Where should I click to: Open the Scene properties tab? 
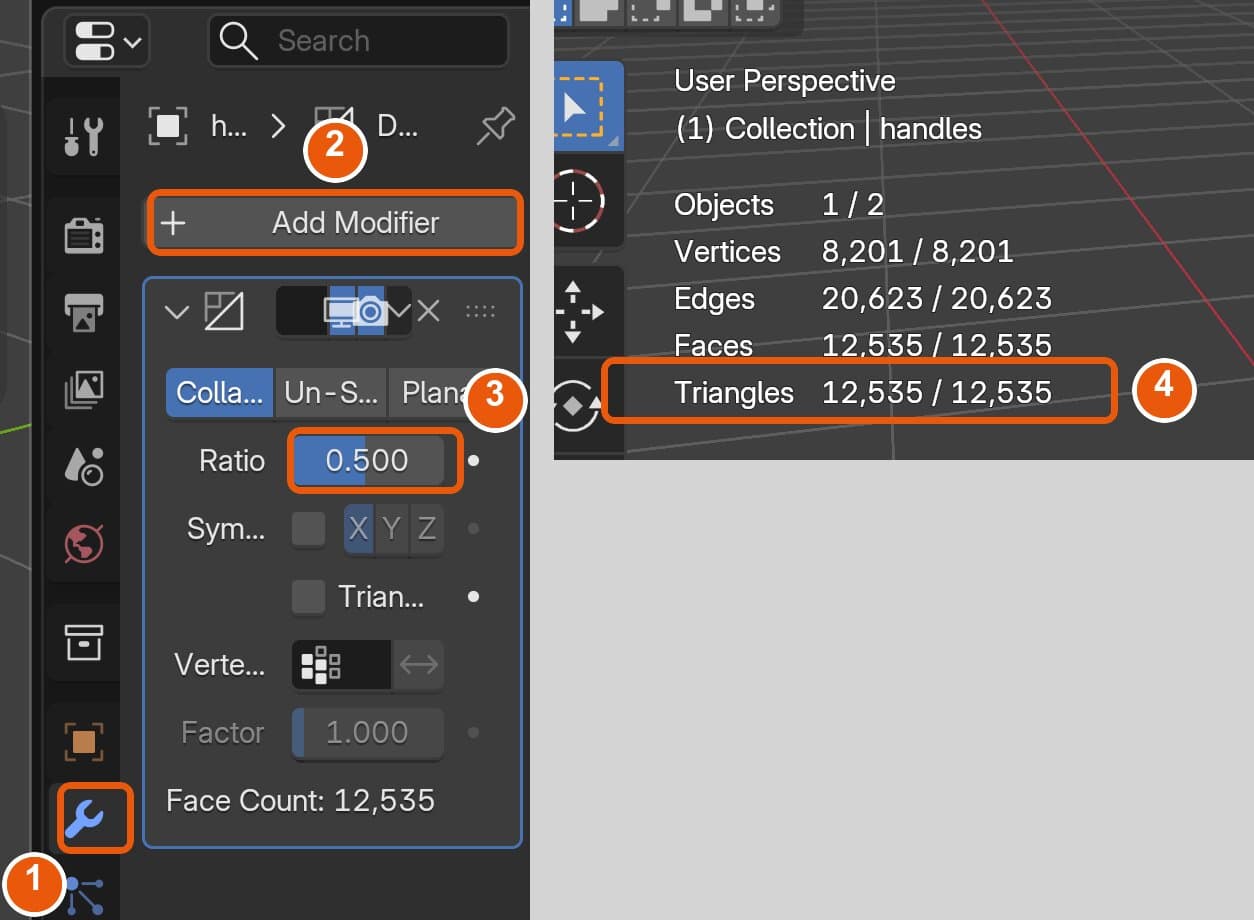(x=84, y=466)
